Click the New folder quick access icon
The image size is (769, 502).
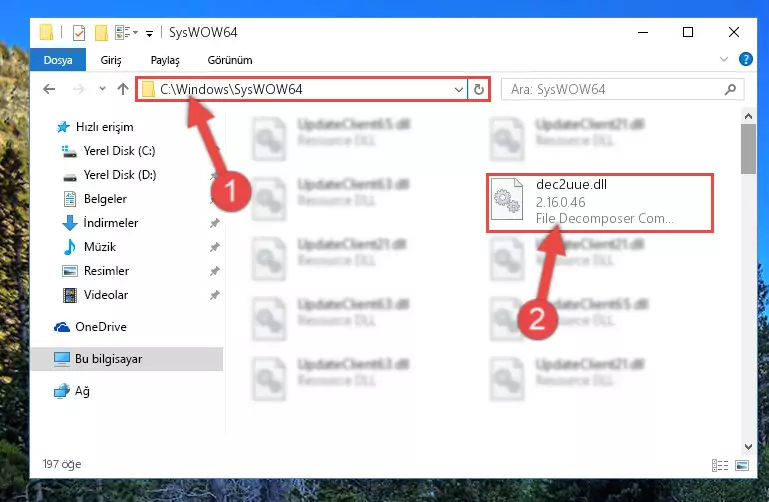point(102,33)
